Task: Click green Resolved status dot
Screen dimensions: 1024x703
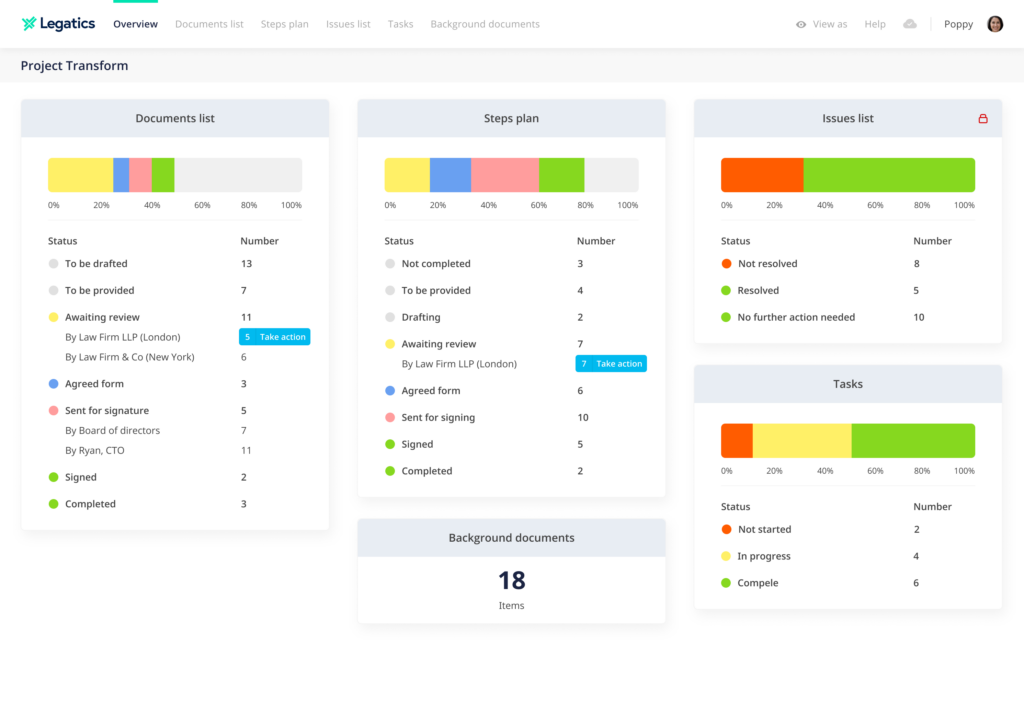Action: point(726,291)
